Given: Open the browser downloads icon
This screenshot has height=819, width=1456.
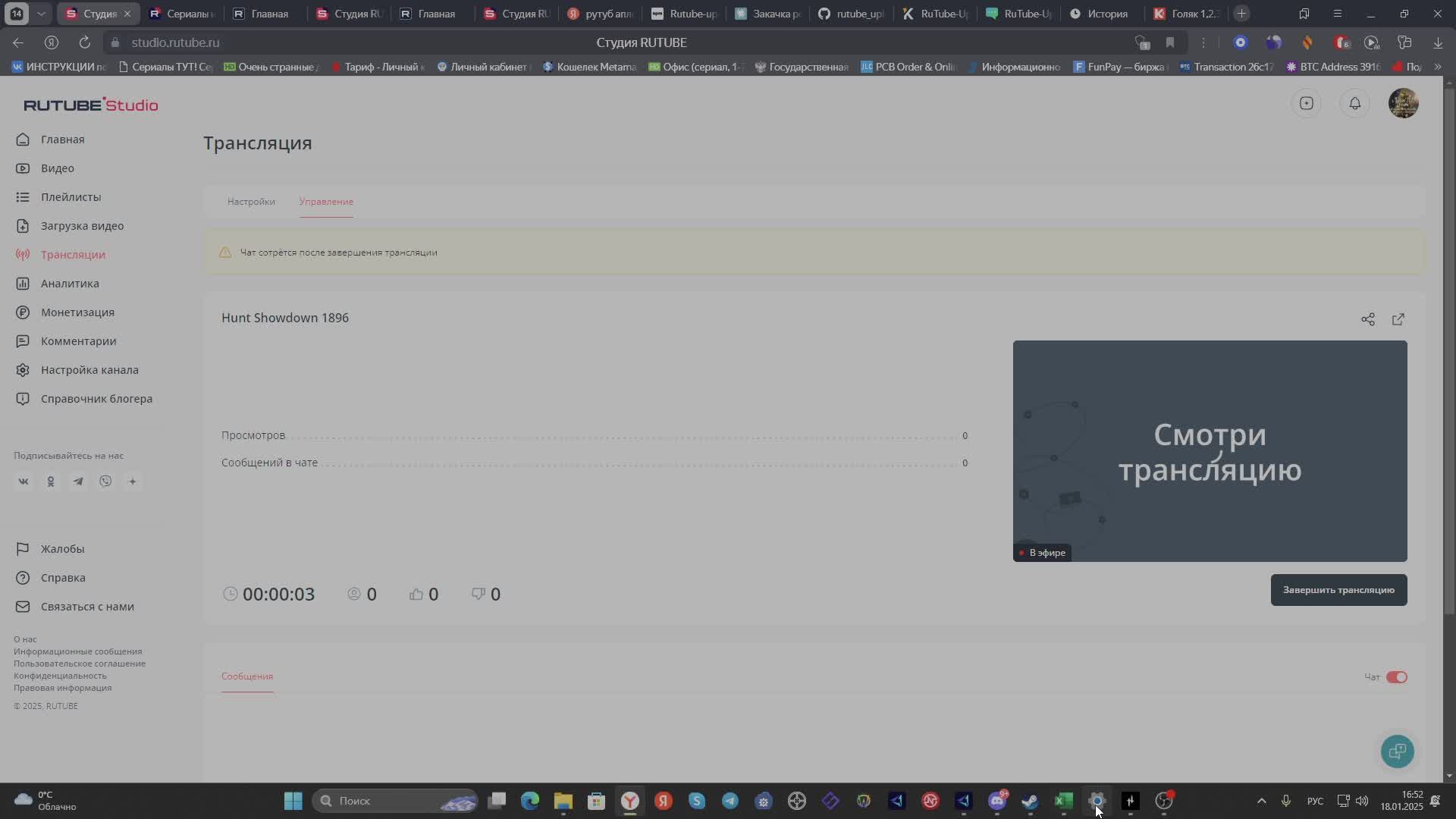Looking at the screenshot, I should [1438, 42].
